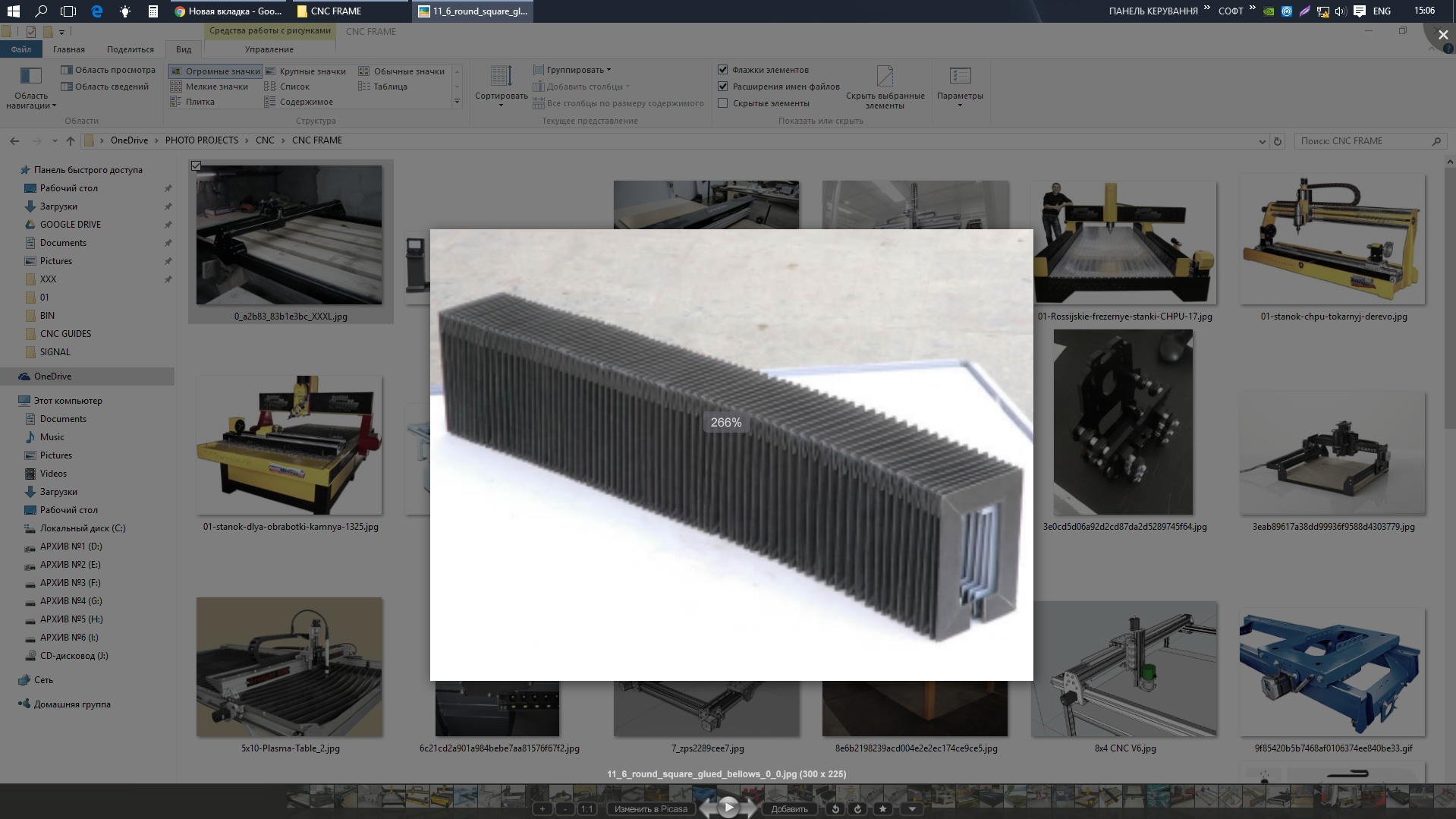
Task: Launch Microsoft Edge from the taskbar
Action: click(96, 11)
